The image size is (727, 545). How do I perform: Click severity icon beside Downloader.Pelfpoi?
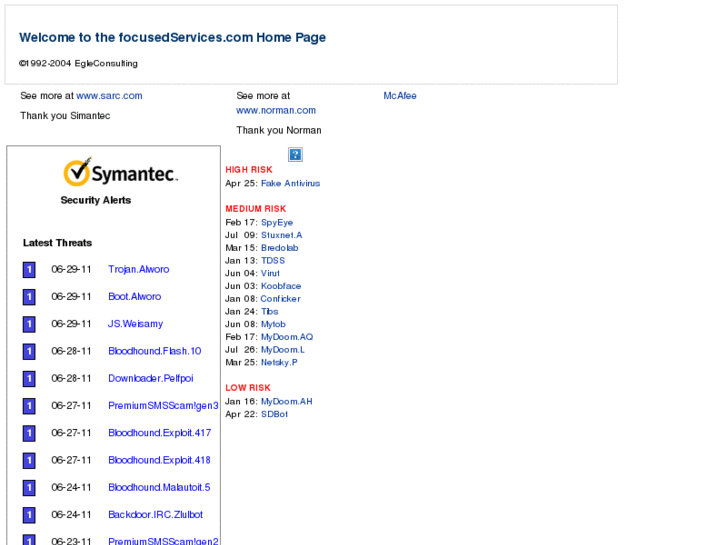[x=29, y=379]
